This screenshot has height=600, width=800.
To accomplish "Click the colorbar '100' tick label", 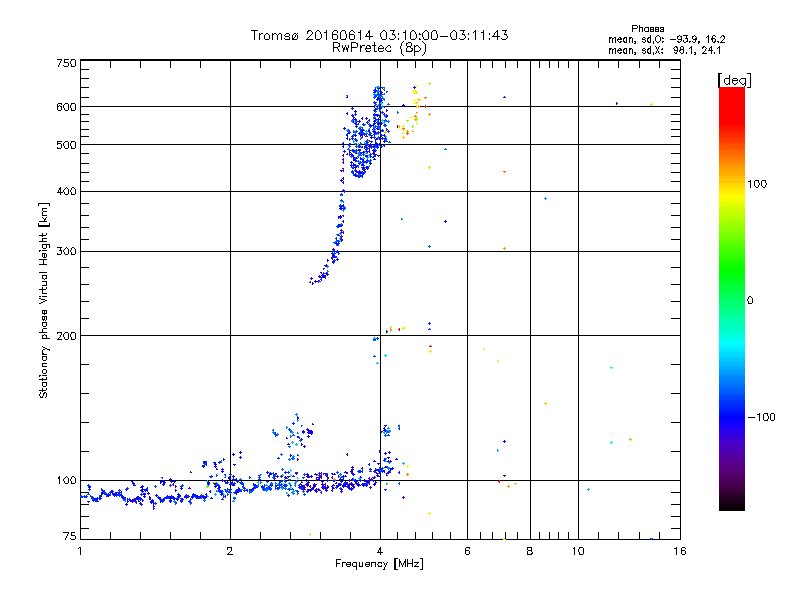I will tap(757, 184).
